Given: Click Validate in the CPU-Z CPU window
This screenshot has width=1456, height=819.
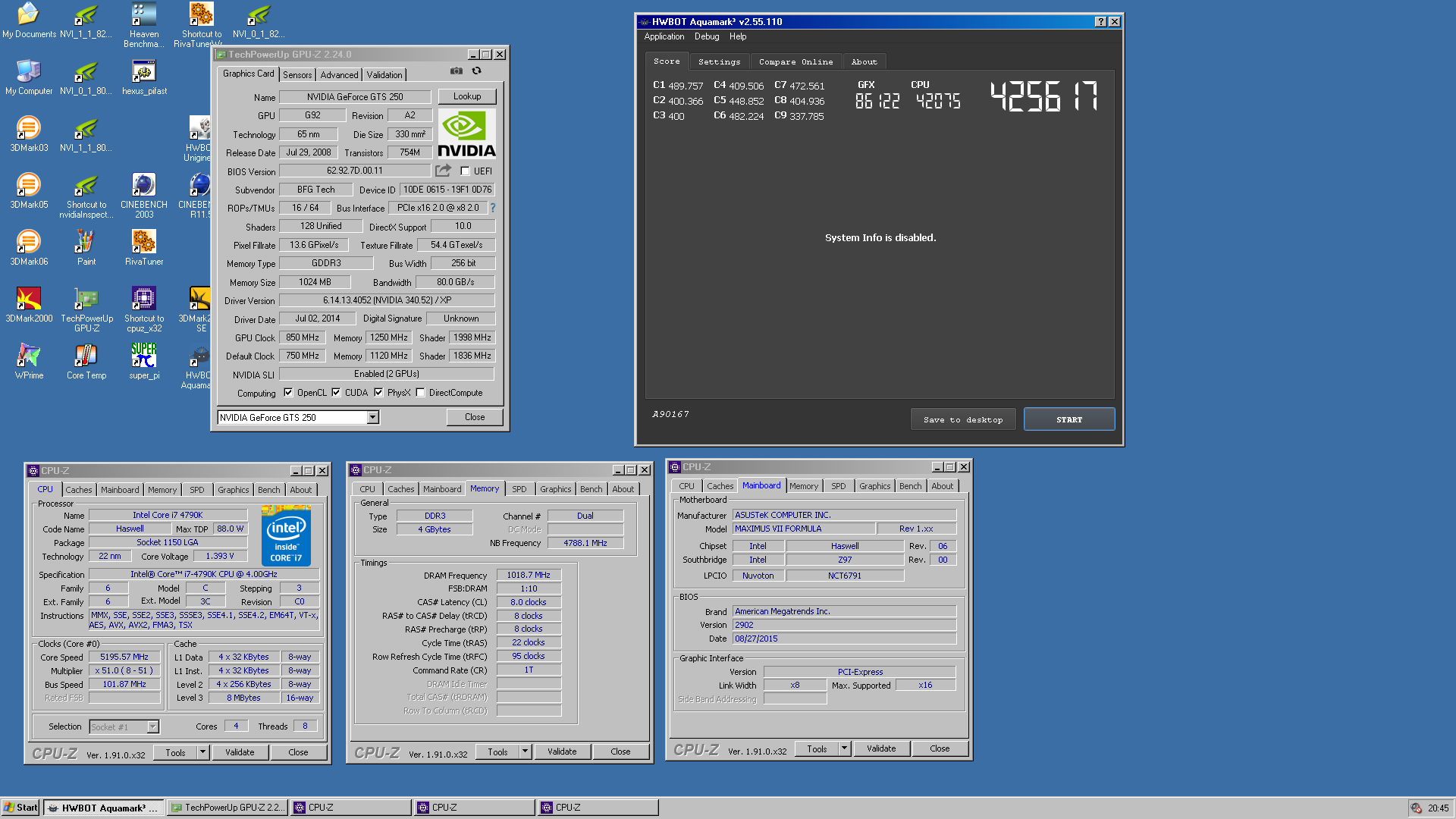Looking at the screenshot, I should point(240,752).
